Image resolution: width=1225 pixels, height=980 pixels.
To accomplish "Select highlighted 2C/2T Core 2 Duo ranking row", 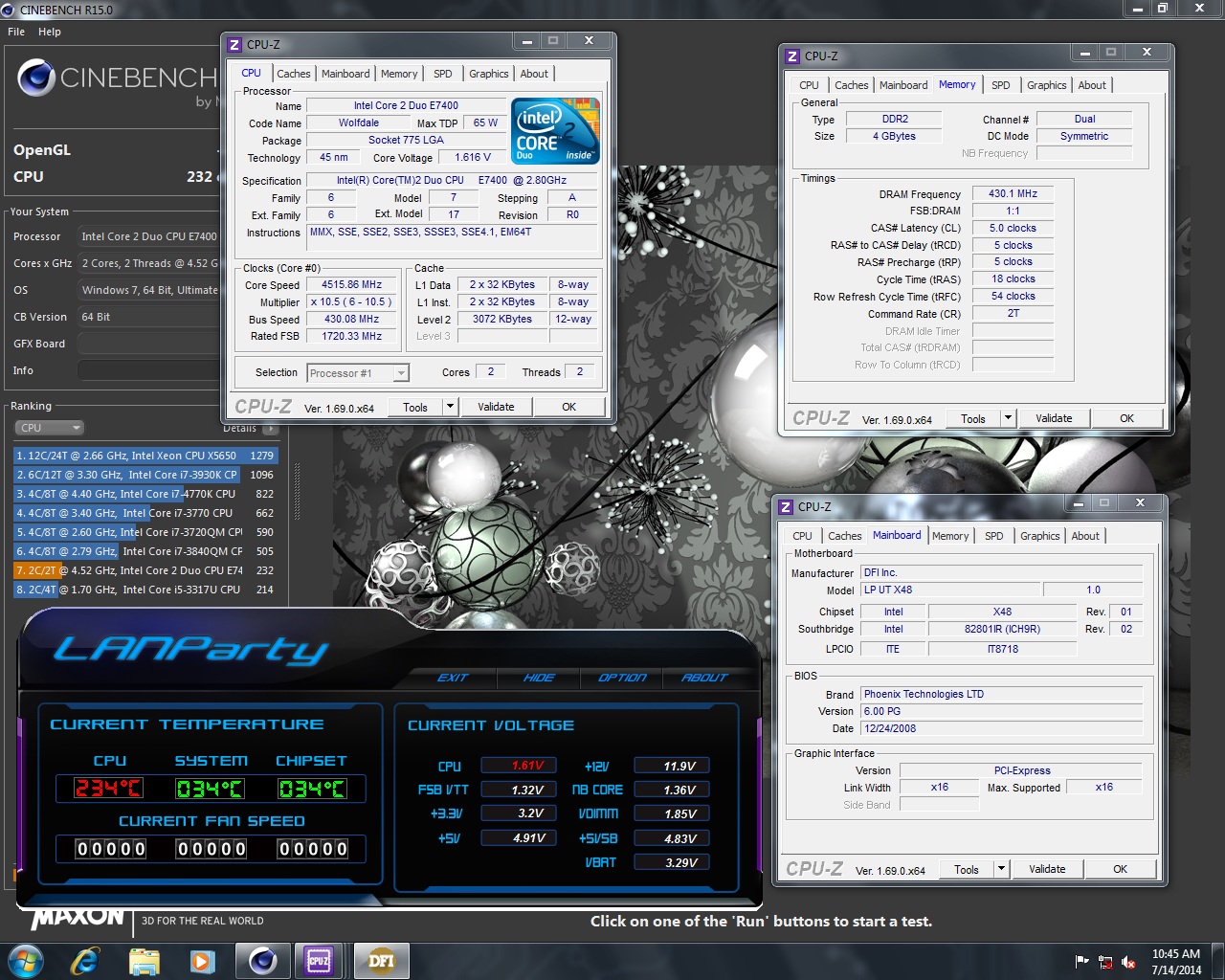I will [145, 570].
